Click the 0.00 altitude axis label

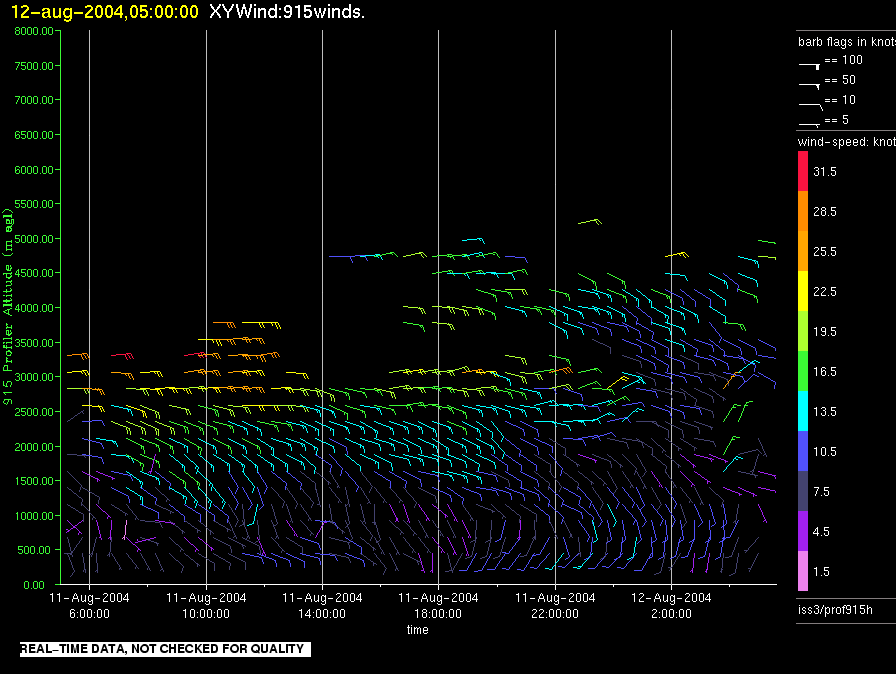pyautogui.click(x=34, y=585)
